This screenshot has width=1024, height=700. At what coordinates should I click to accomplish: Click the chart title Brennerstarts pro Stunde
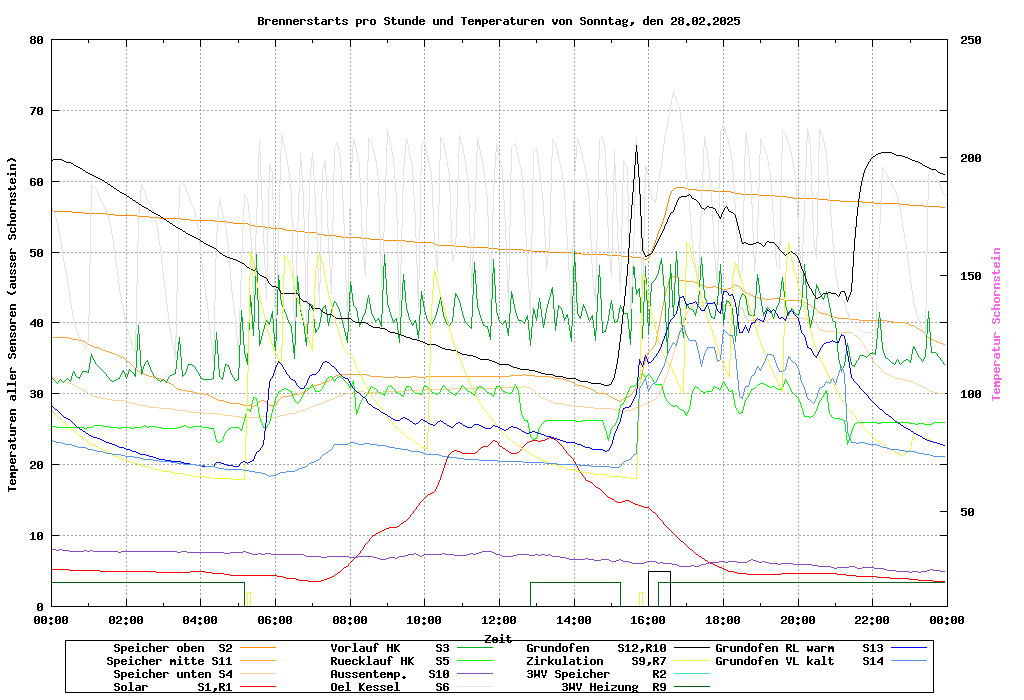coord(498,21)
